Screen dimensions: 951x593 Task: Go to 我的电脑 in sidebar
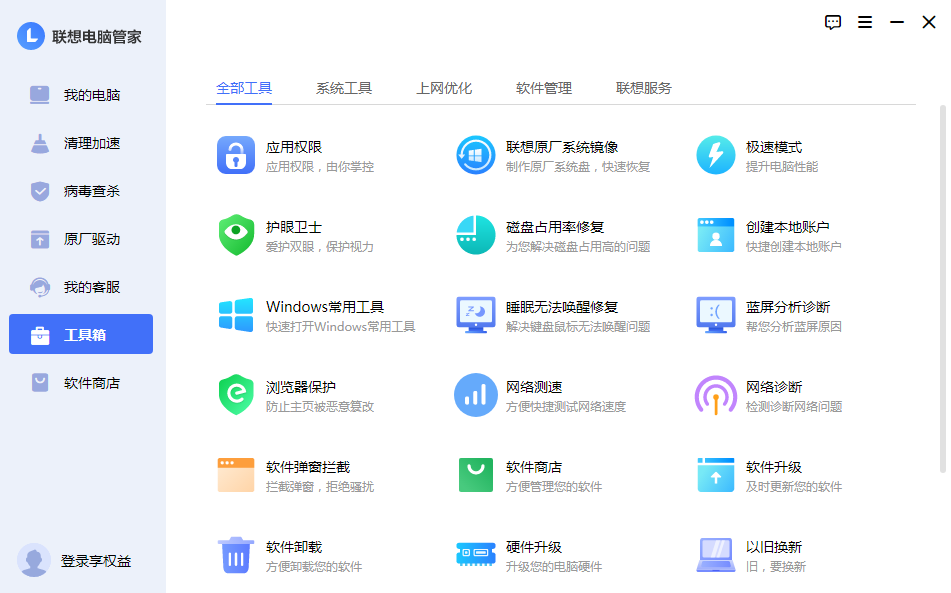(81, 95)
